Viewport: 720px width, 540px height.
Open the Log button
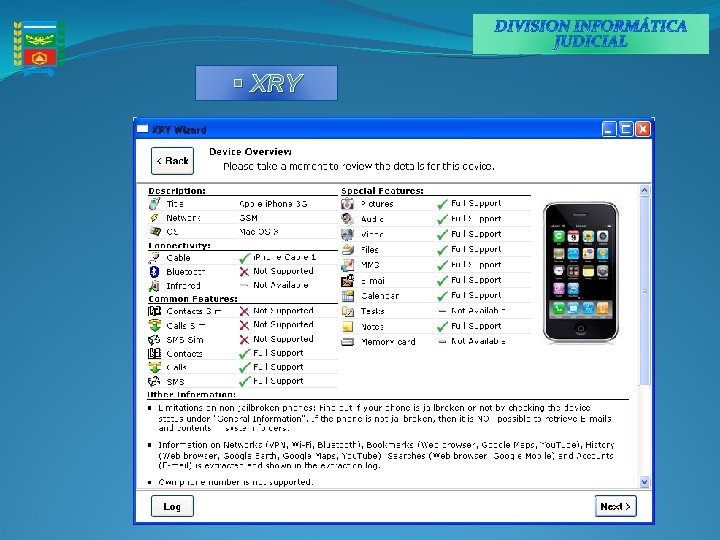(172, 506)
